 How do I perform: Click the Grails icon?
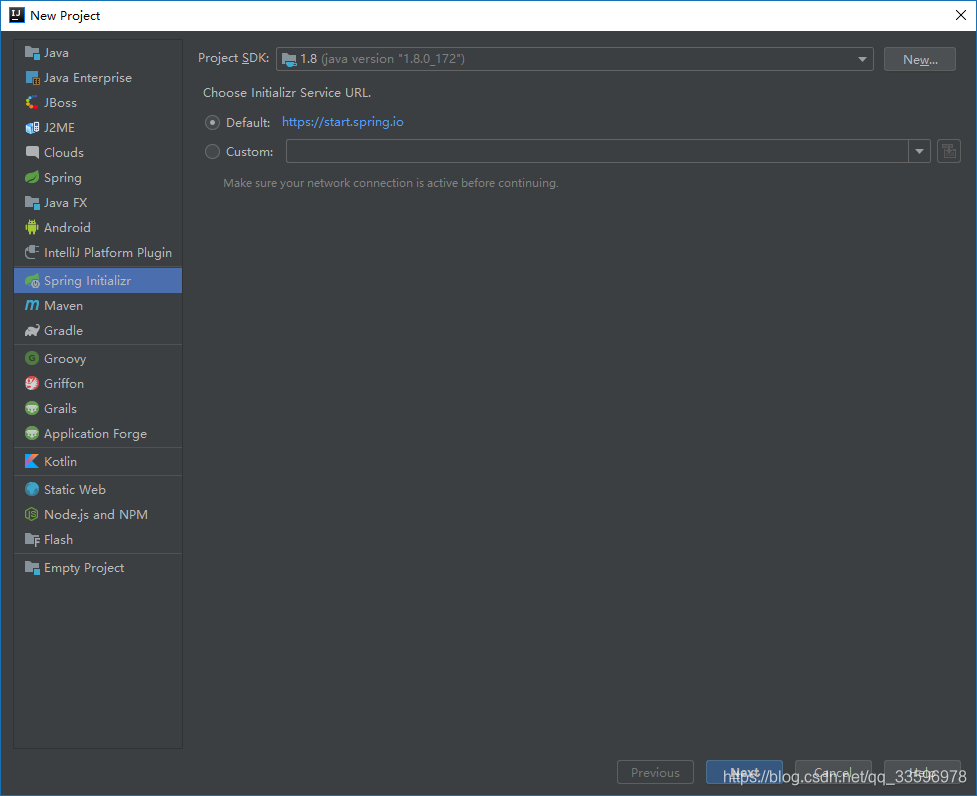32,409
